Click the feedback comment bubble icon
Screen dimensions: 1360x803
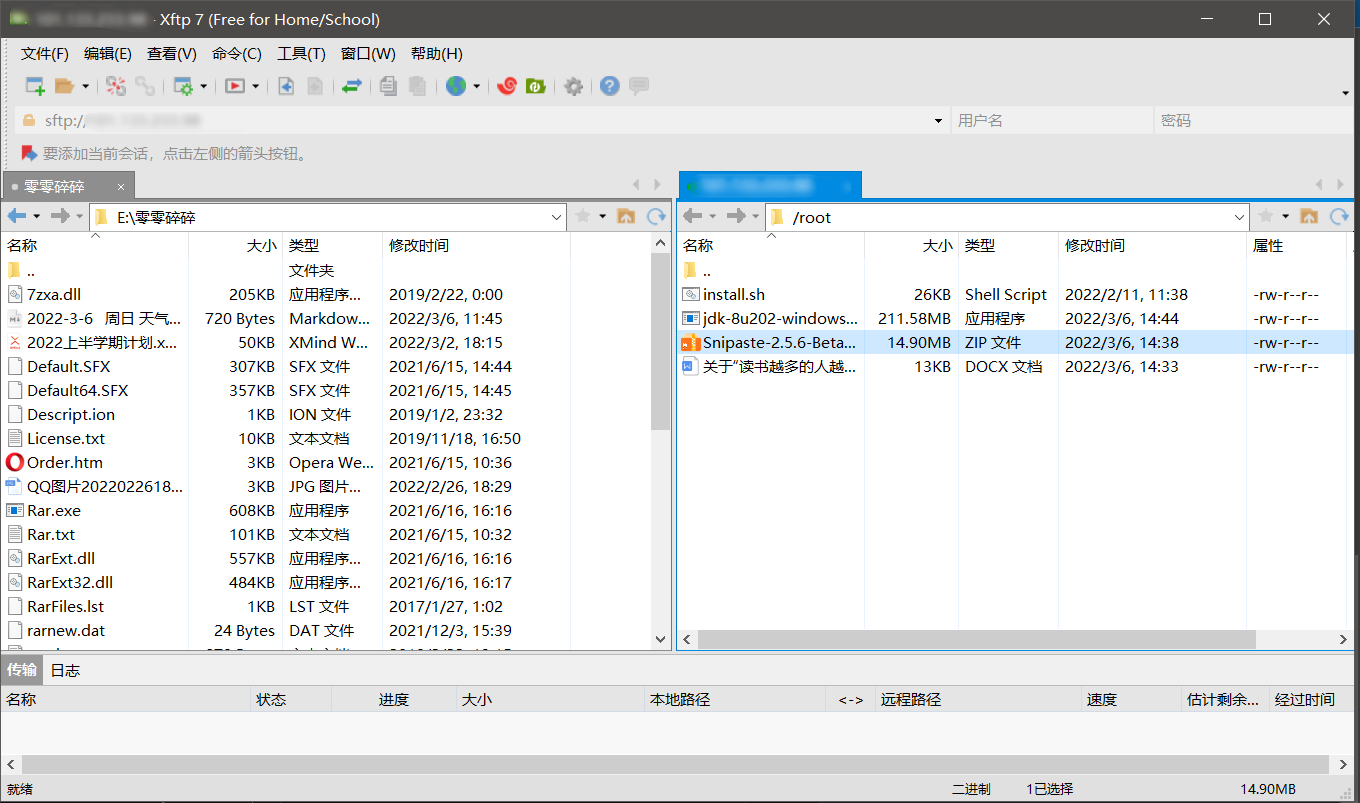pyautogui.click(x=638, y=86)
